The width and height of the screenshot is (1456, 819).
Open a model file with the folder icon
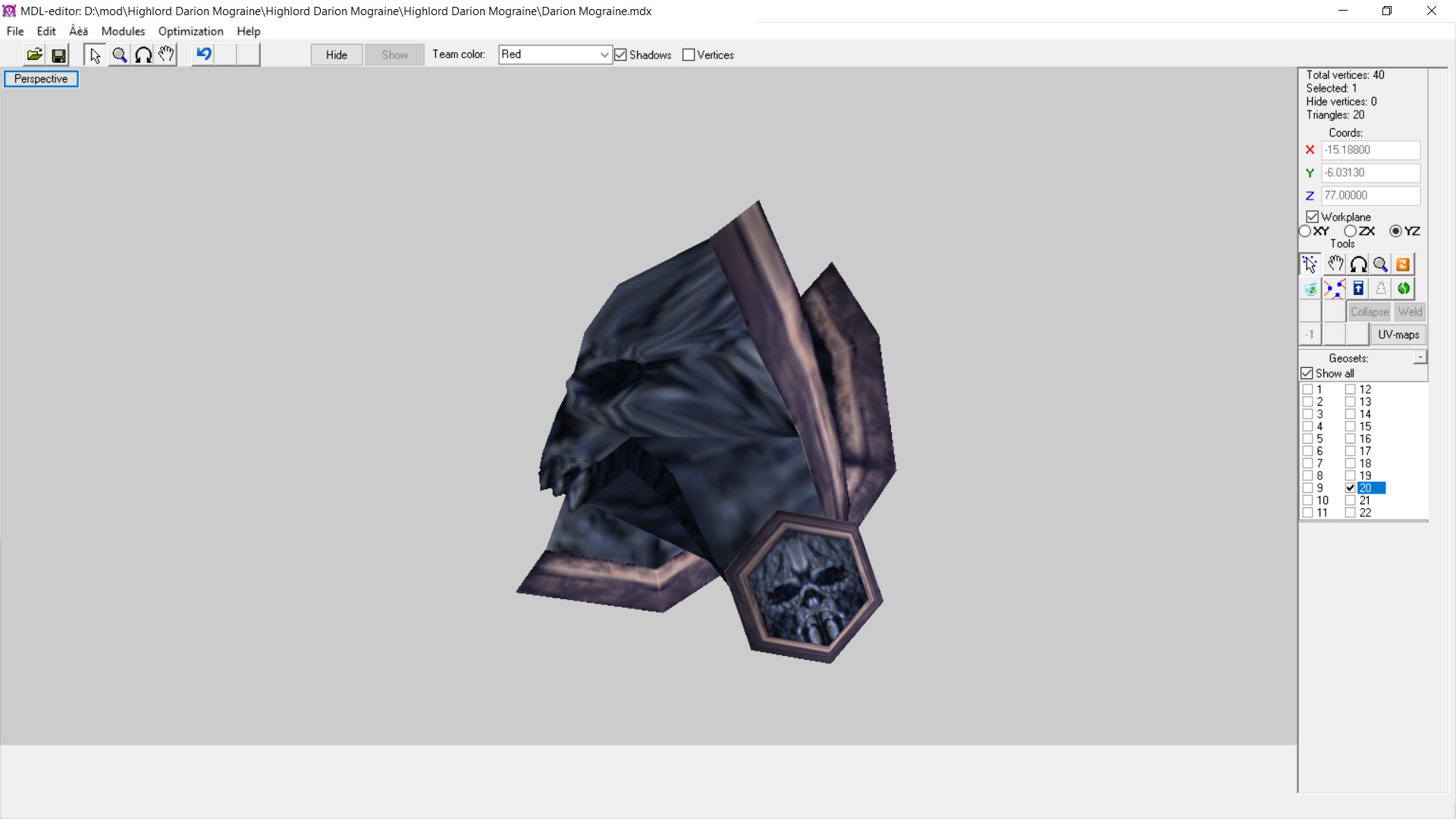[34, 55]
